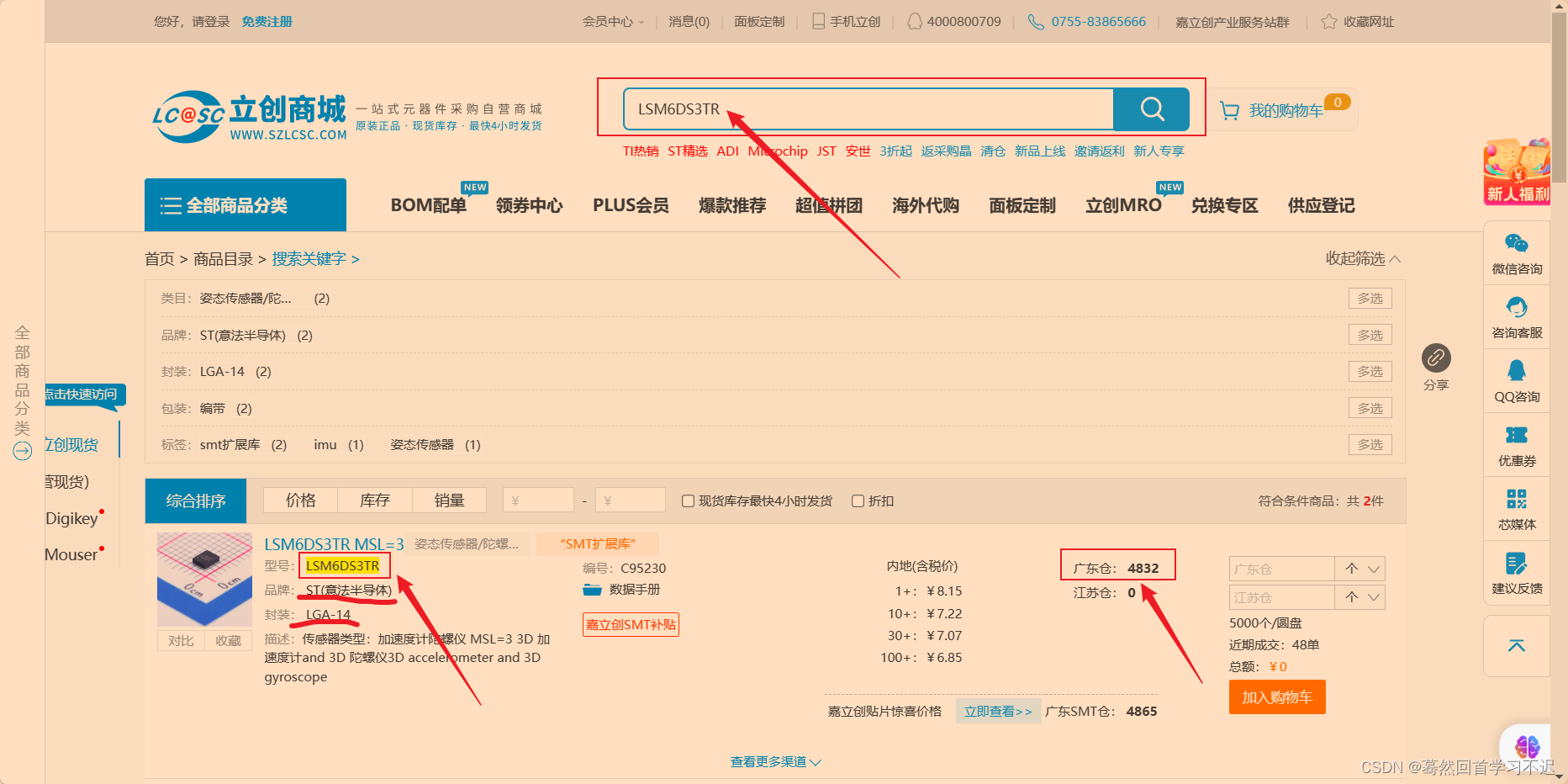Viewport: 1568px width, 784px height.
Task: Select the 综合排序 sort tab
Action: 196,501
